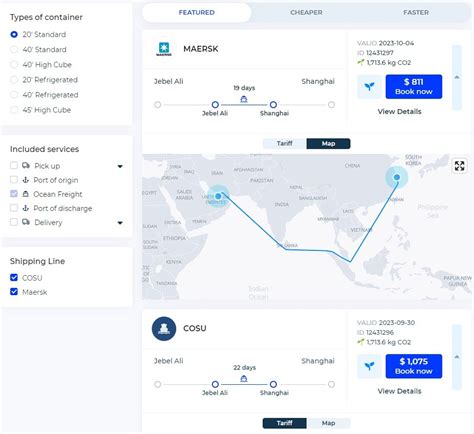Collapse Maersk offer with up arrow
Screen dimensions: 474x434
457,77
